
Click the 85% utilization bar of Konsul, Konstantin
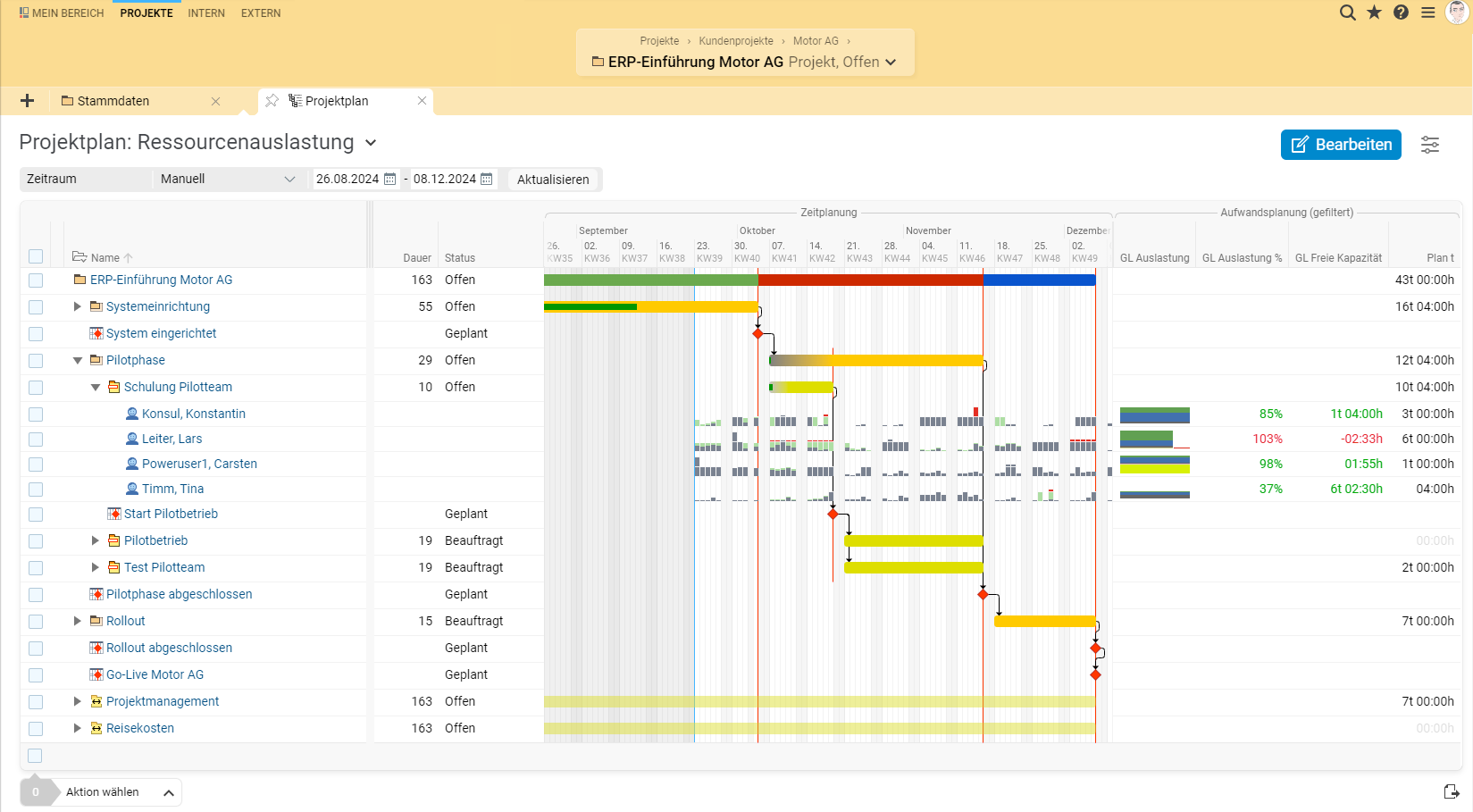point(1155,414)
